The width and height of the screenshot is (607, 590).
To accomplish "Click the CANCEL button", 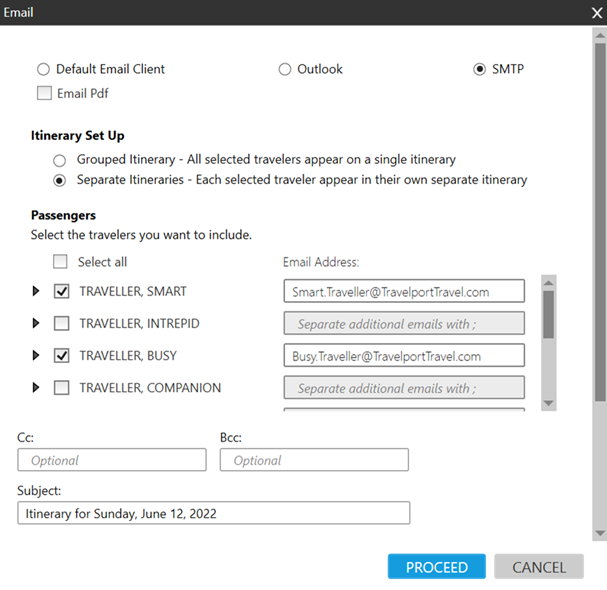I will (539, 567).
